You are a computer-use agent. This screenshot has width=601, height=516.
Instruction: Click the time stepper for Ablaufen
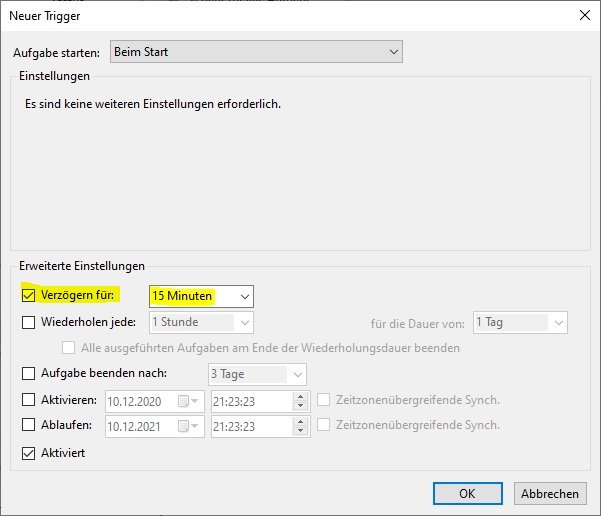click(x=301, y=426)
